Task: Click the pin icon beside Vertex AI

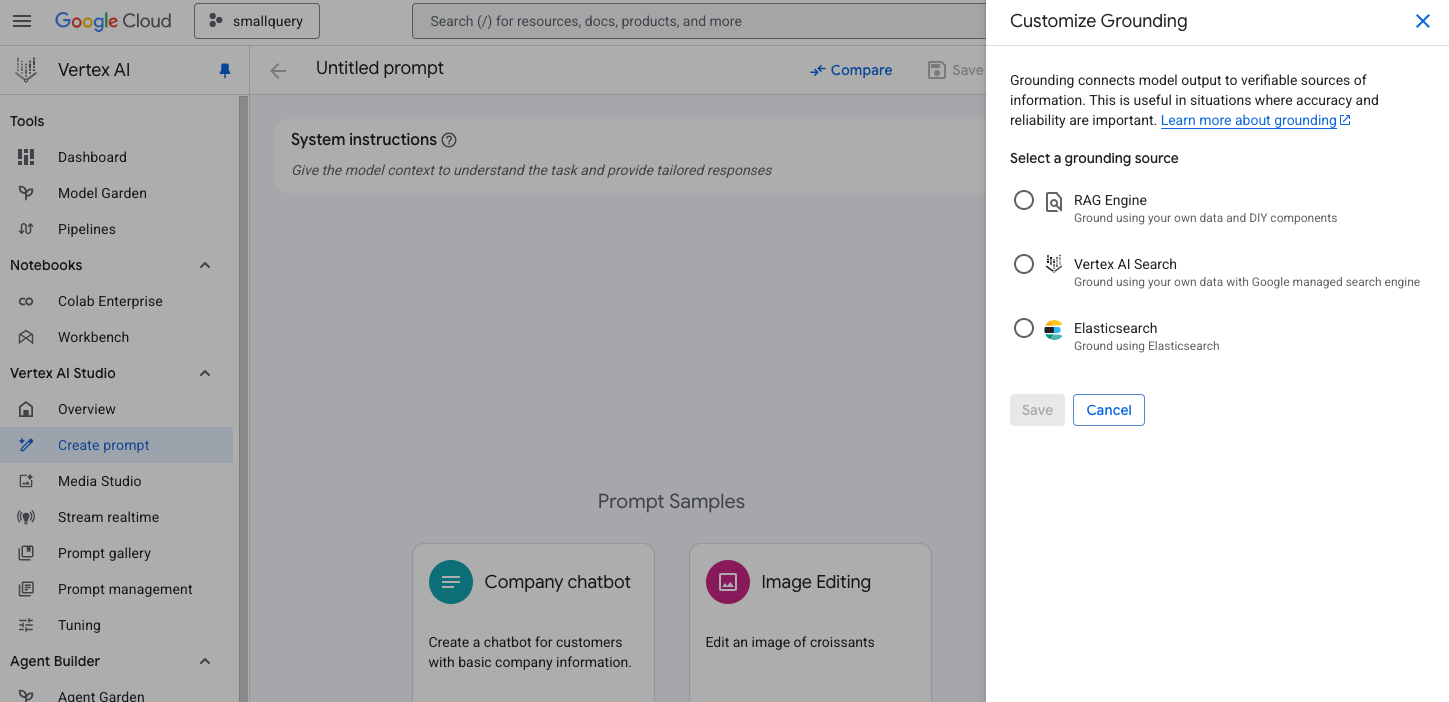Action: coord(225,70)
